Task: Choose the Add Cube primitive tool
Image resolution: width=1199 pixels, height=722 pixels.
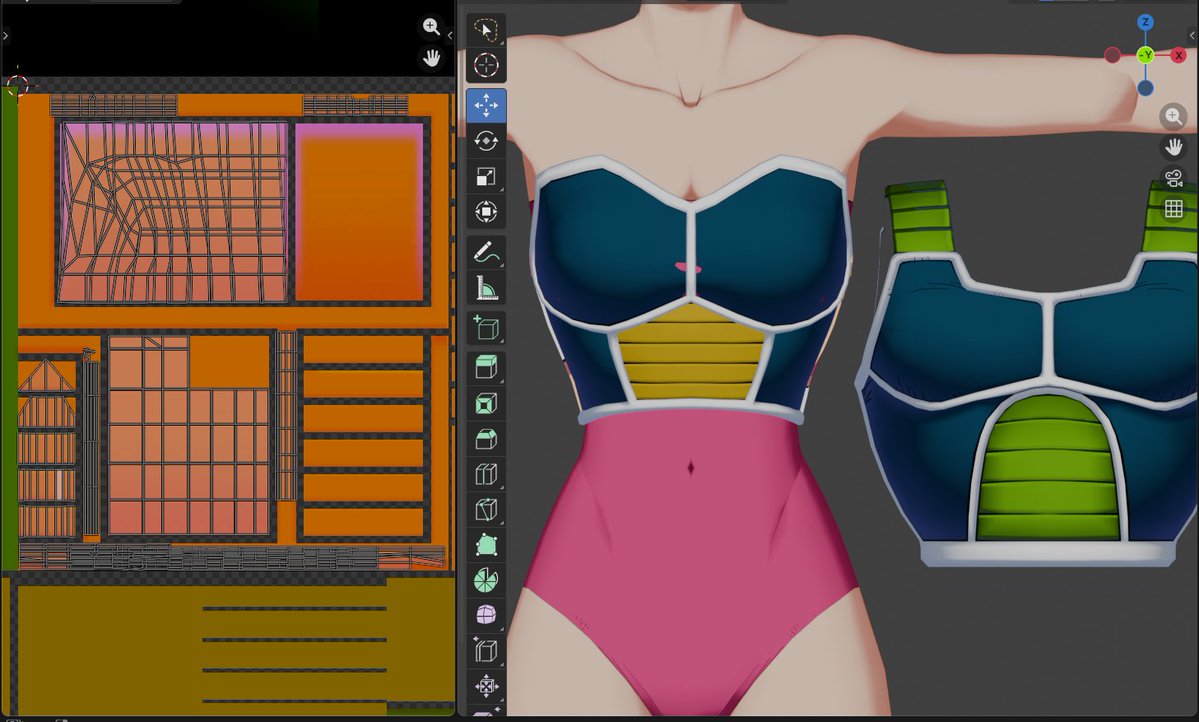Action: click(485, 326)
